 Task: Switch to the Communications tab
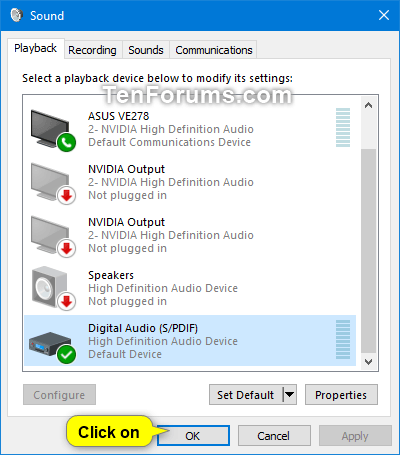(214, 50)
